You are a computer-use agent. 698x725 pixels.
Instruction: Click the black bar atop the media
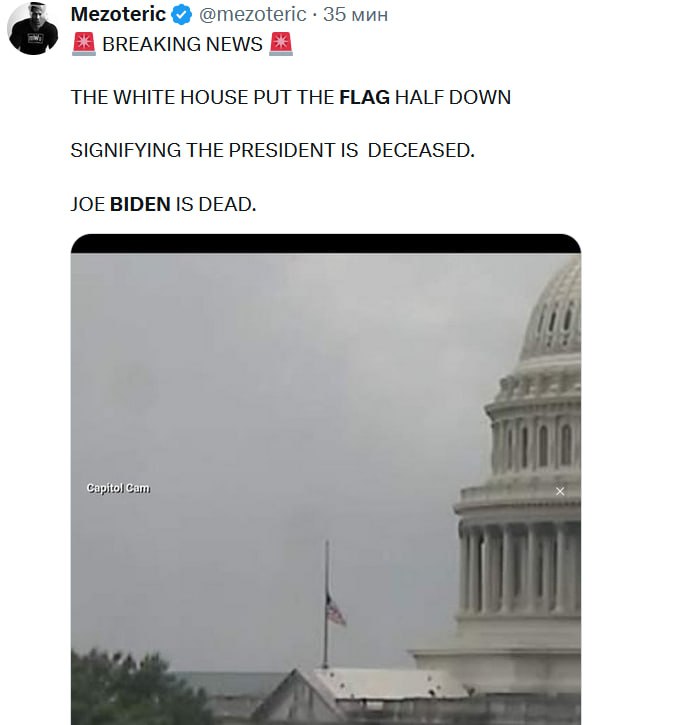point(326,244)
